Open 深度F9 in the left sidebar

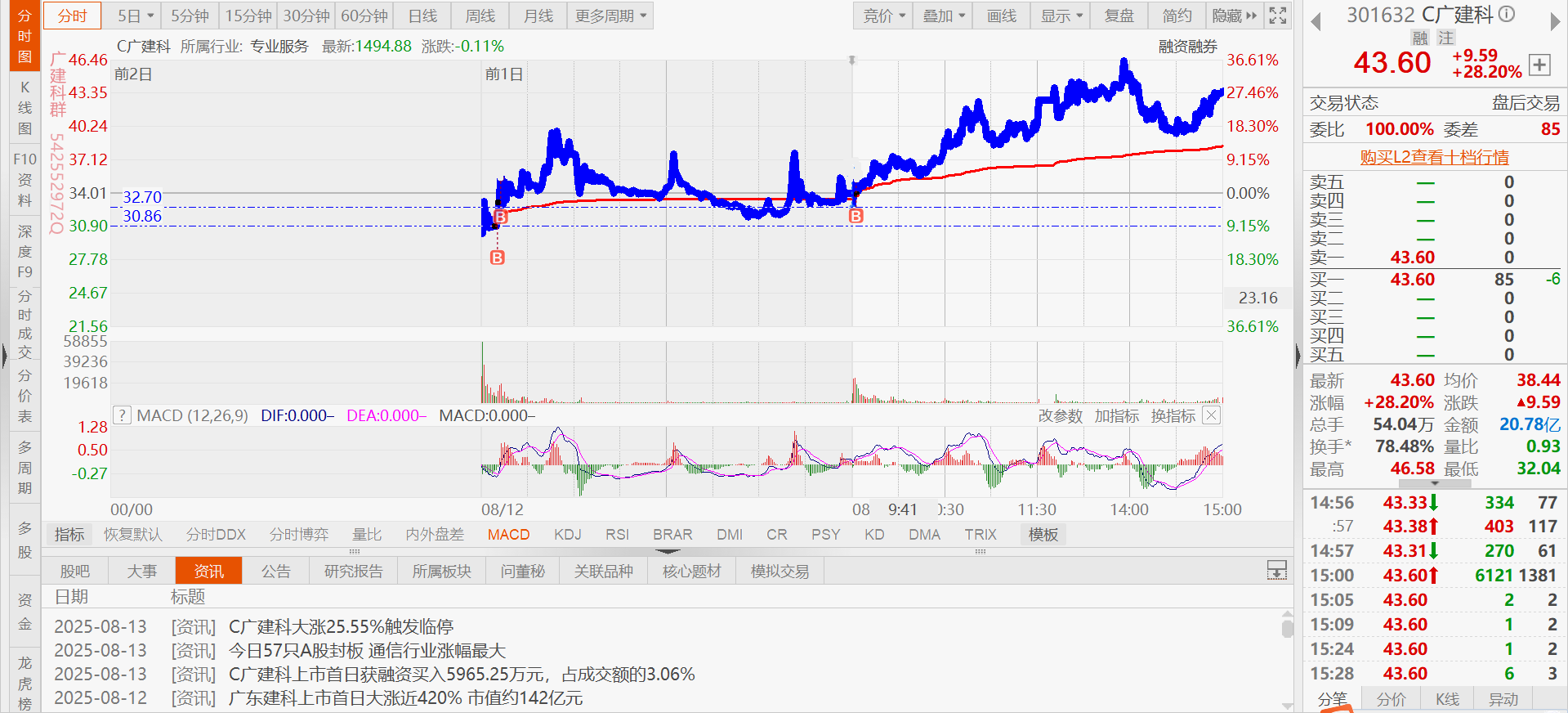click(x=25, y=251)
